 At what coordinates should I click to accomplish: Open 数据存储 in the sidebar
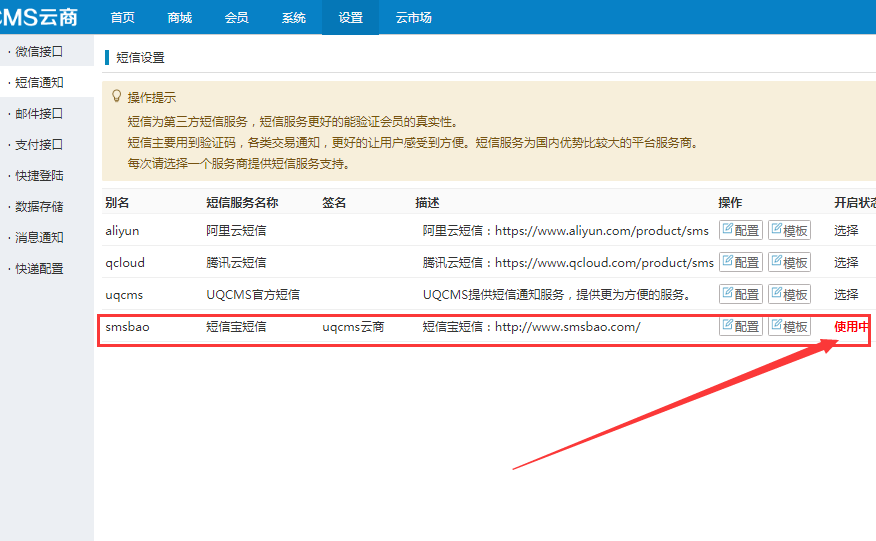point(39,207)
